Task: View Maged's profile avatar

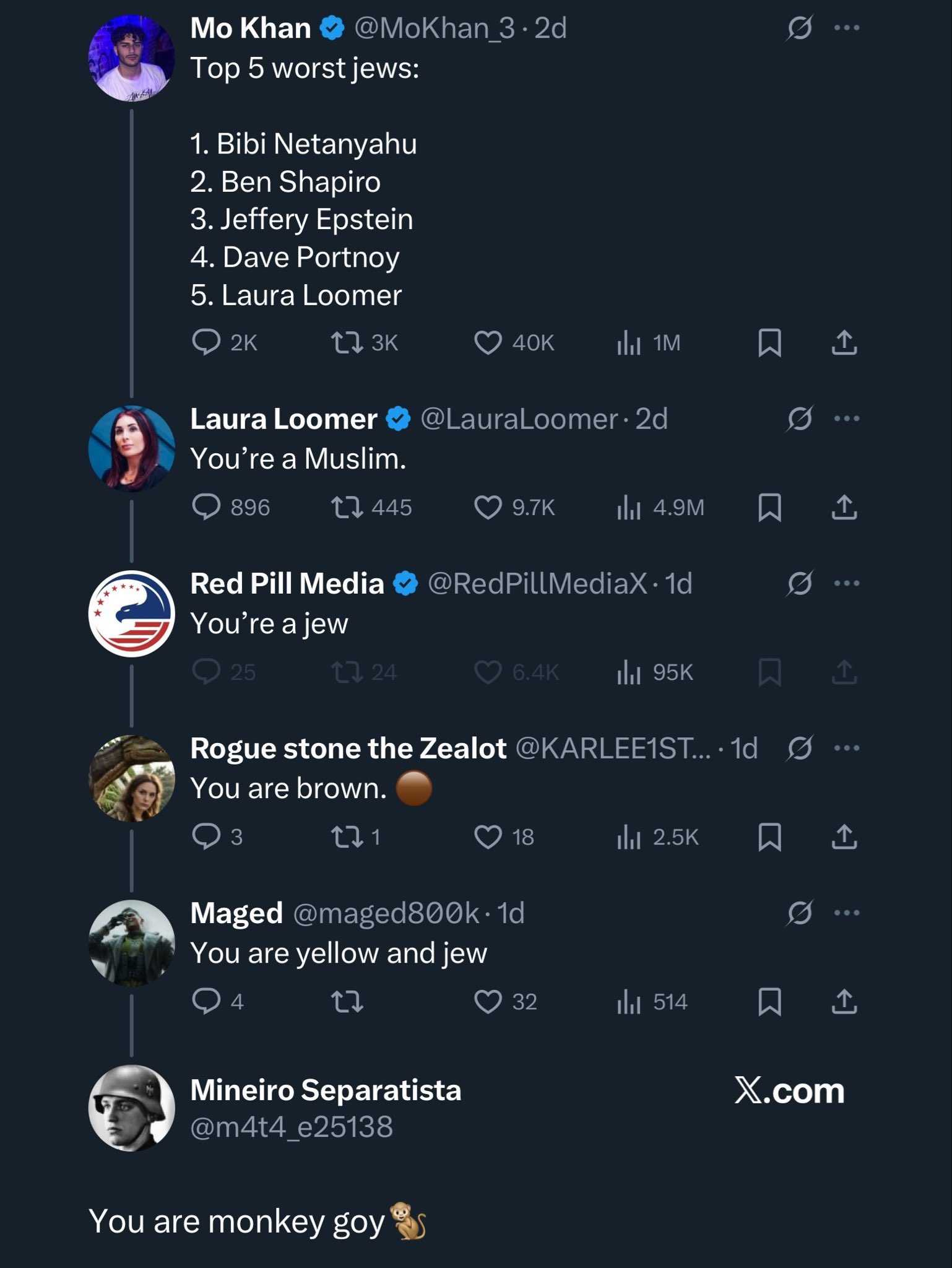Action: [132, 942]
